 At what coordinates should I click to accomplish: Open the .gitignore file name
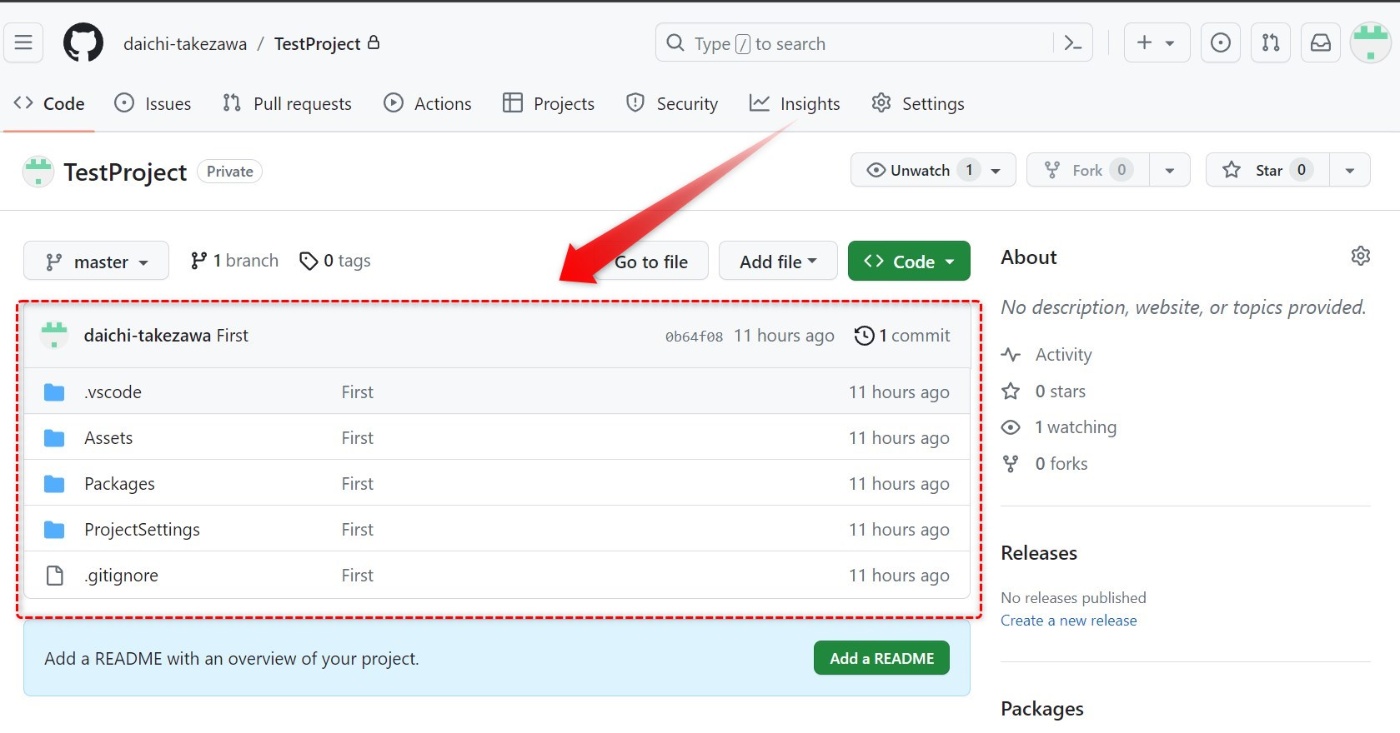(x=121, y=576)
